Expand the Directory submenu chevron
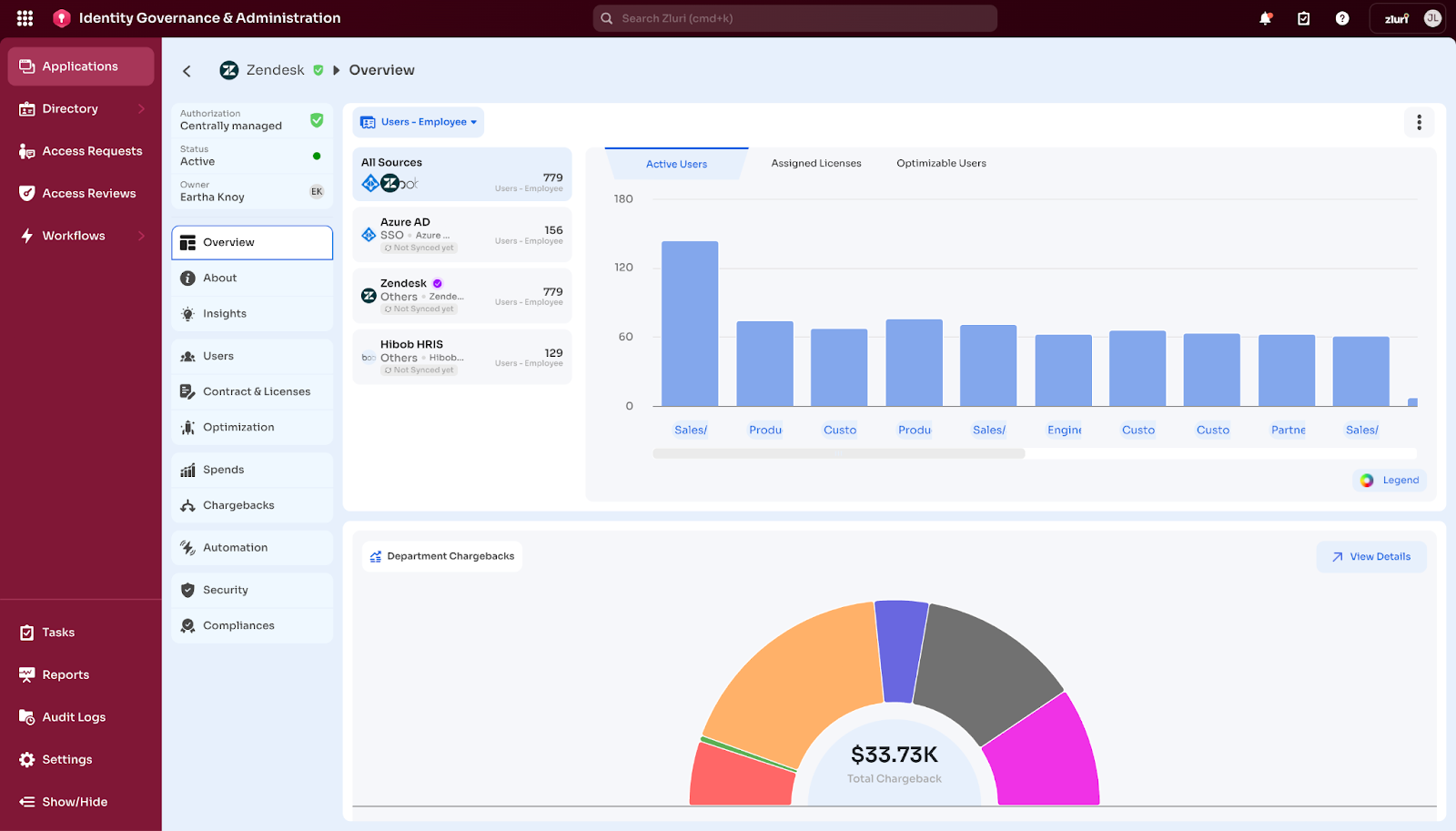This screenshot has width=1456, height=831. coord(141,108)
